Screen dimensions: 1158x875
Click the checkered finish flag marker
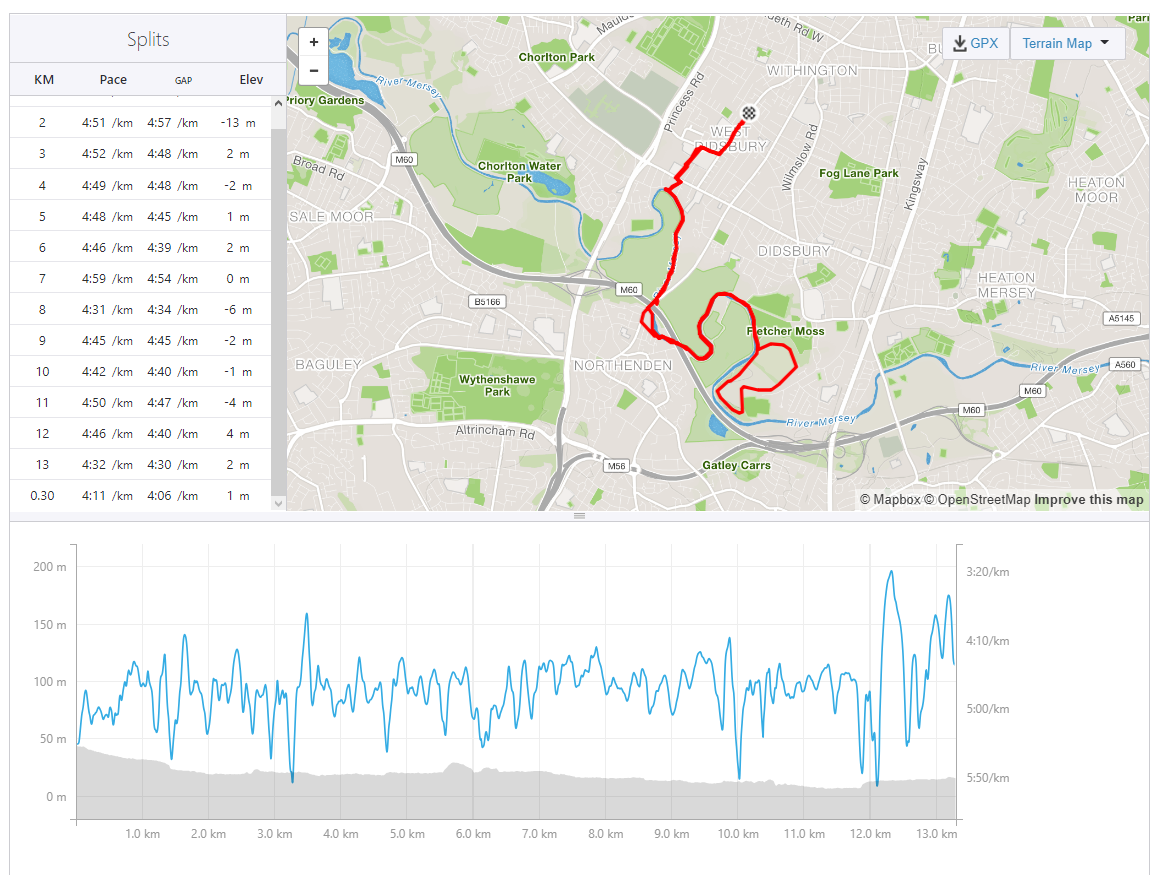(x=749, y=113)
